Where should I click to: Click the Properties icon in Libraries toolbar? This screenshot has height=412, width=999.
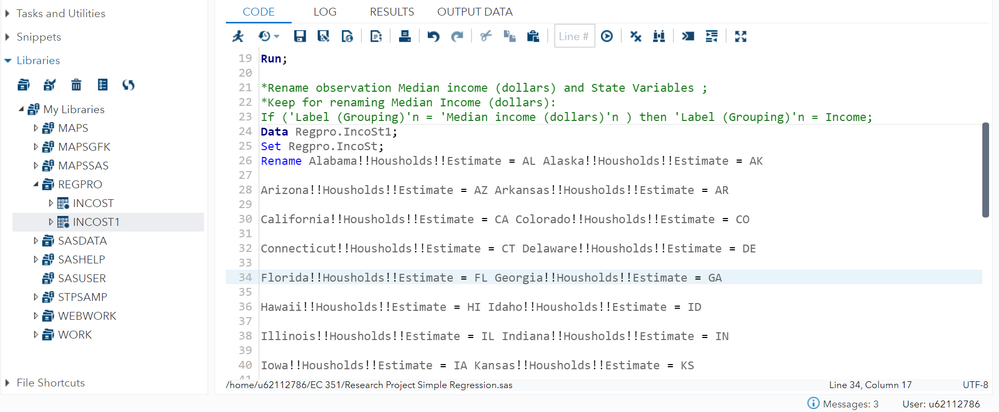click(x=103, y=85)
